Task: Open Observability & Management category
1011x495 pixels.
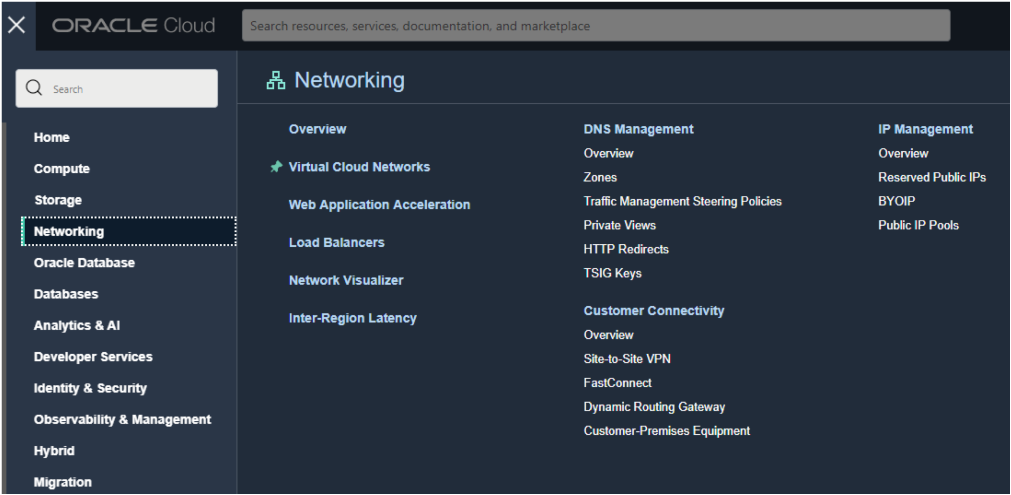Action: 123,420
